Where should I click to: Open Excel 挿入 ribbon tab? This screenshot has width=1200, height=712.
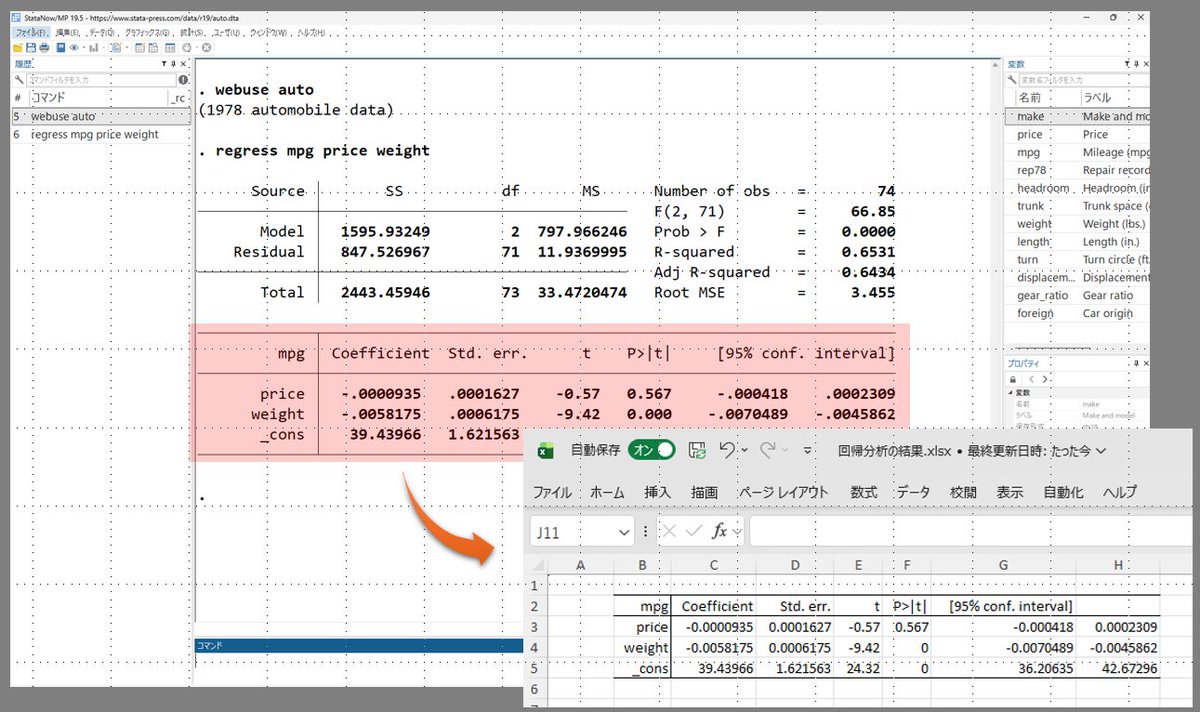click(x=658, y=492)
